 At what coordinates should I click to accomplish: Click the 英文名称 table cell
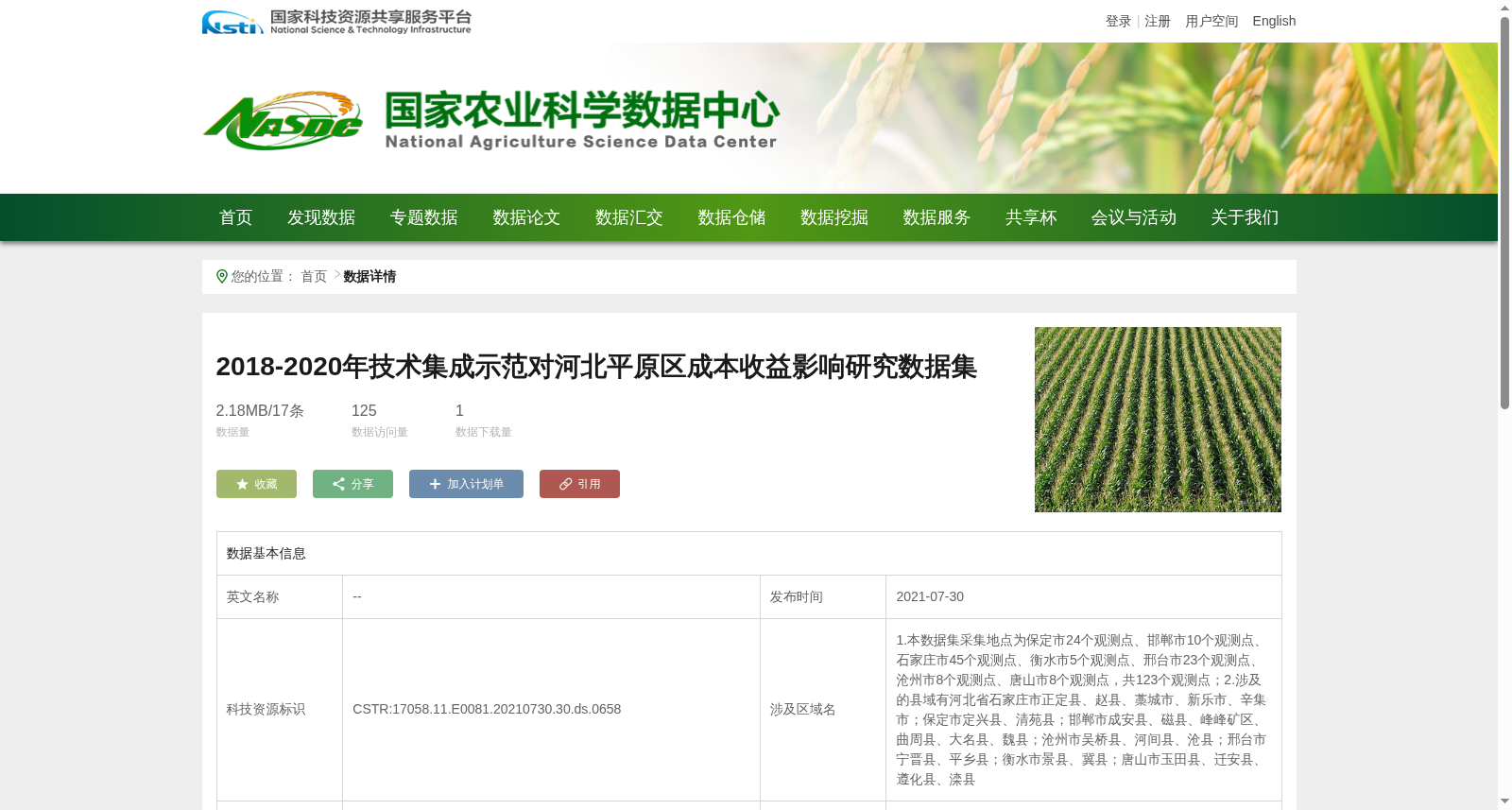(280, 596)
